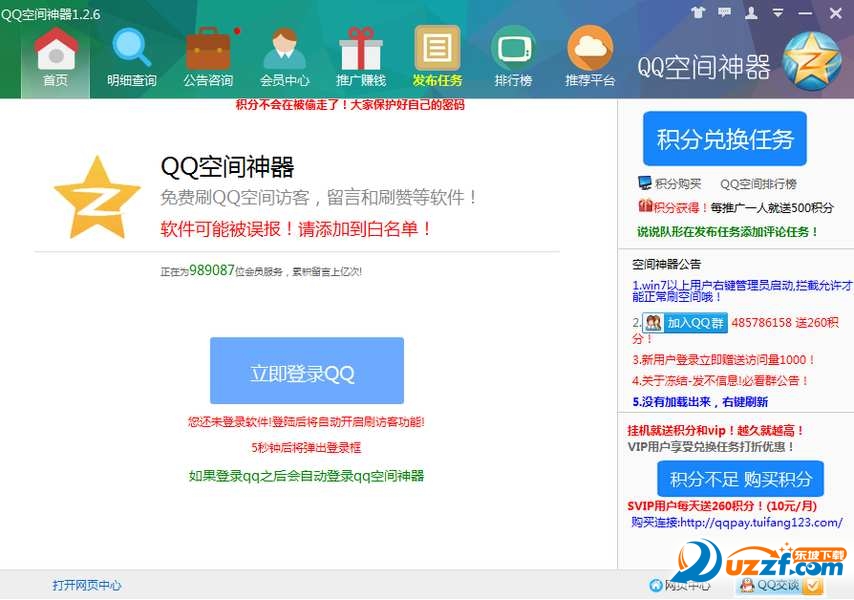The width and height of the screenshot is (854, 600).
Task: Click the QQ空间神器 star logo at top right
Action: coord(812,61)
